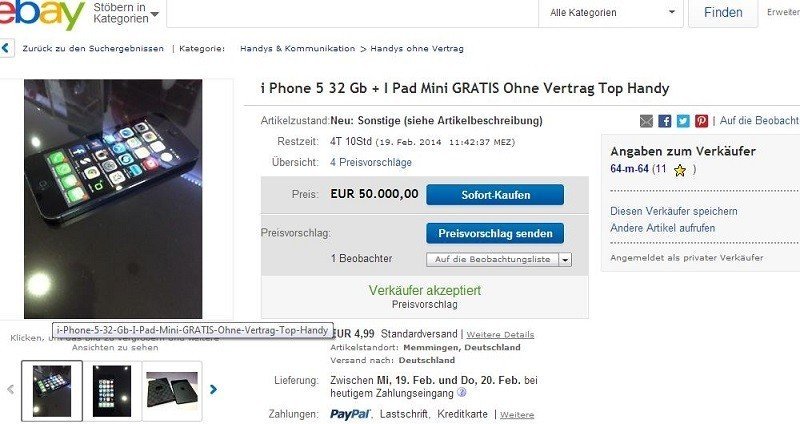Viewport: 800px width, 424px height.
Task: Open seller profile 64-m-64
Action: tap(629, 169)
